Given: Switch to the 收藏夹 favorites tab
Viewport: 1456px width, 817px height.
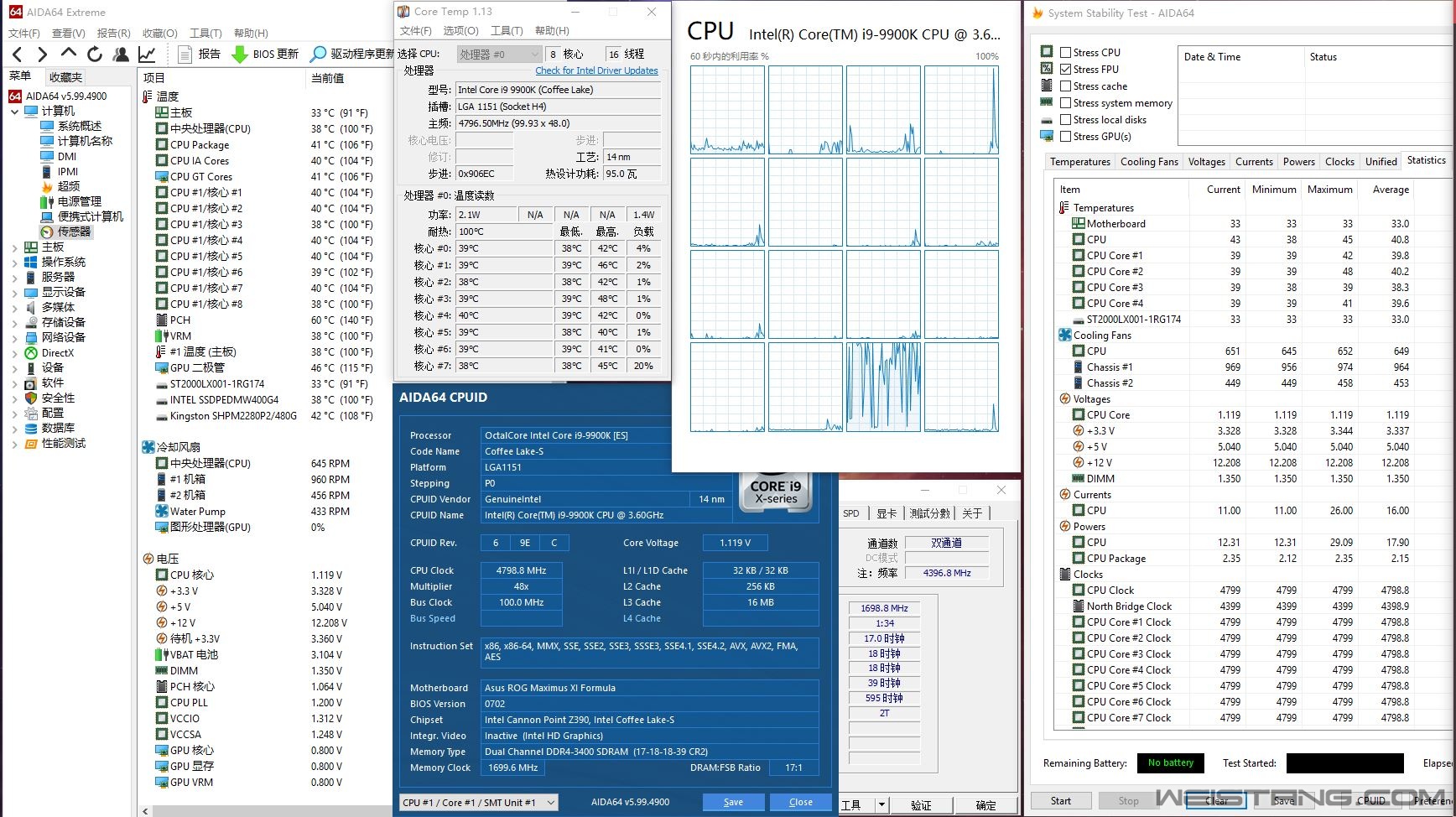Looking at the screenshot, I should 65,77.
